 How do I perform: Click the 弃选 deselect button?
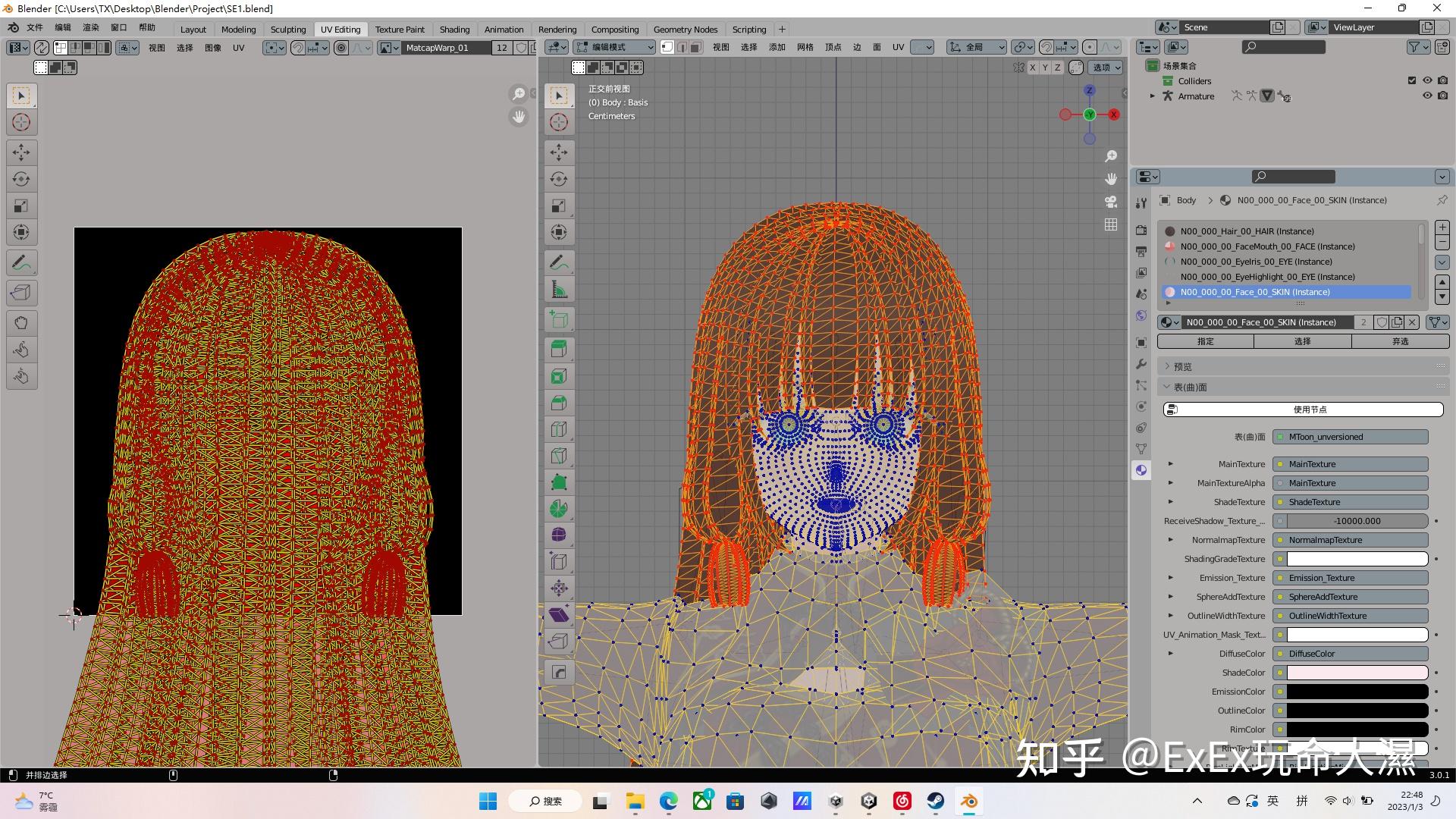[1400, 342]
